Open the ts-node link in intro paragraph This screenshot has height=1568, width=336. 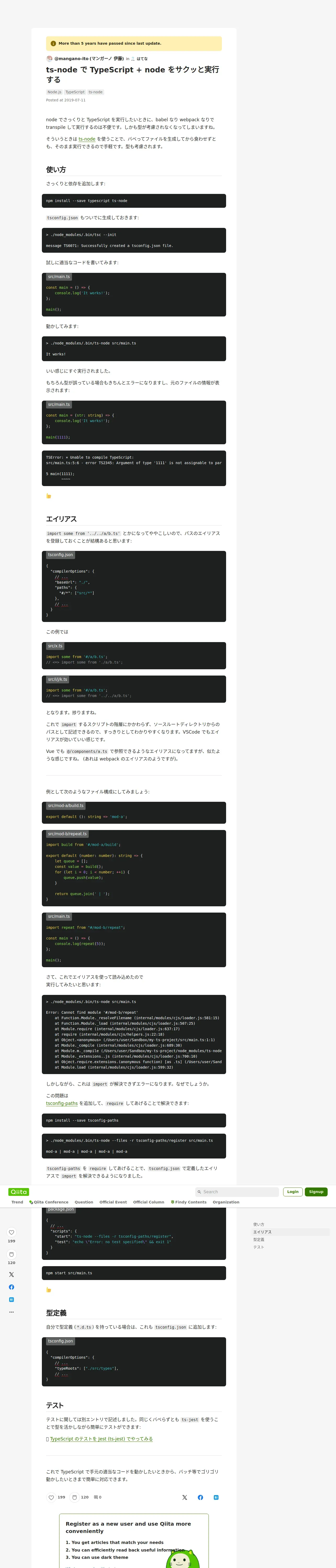pyautogui.click(x=87, y=139)
